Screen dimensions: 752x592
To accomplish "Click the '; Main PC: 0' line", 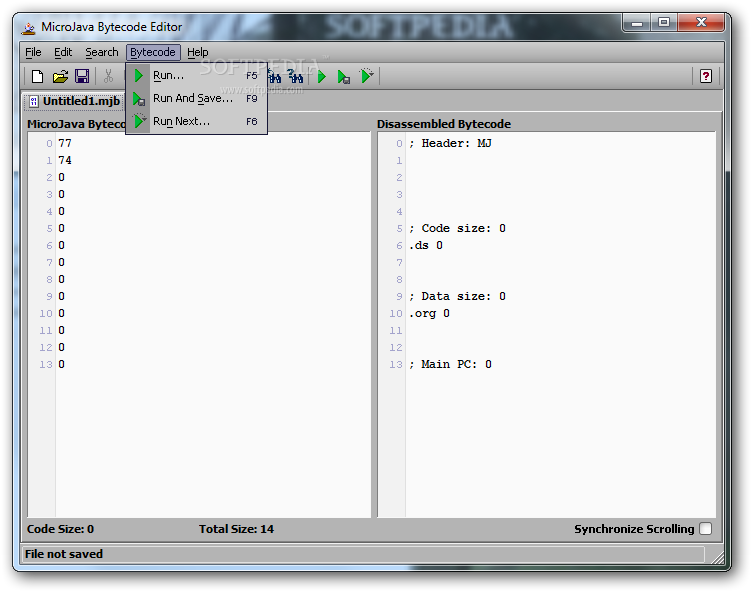I will pos(450,365).
